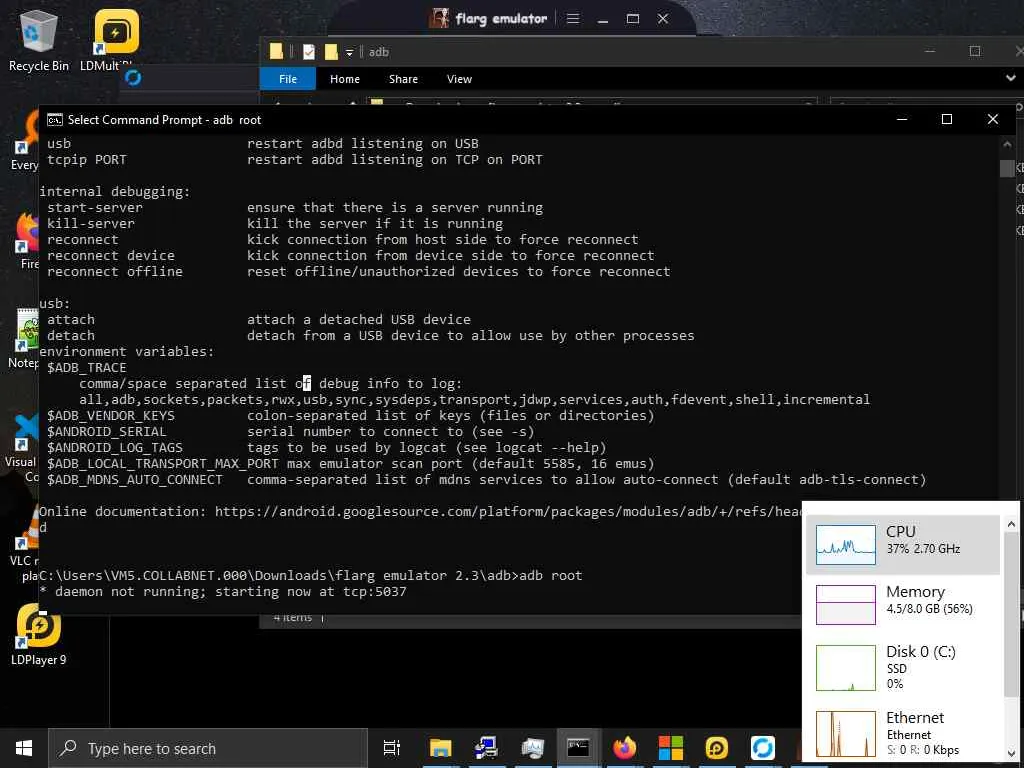Viewport: 1024px width, 768px height.
Task: Open the LDPlayer taskbar icon
Action: pos(716,748)
